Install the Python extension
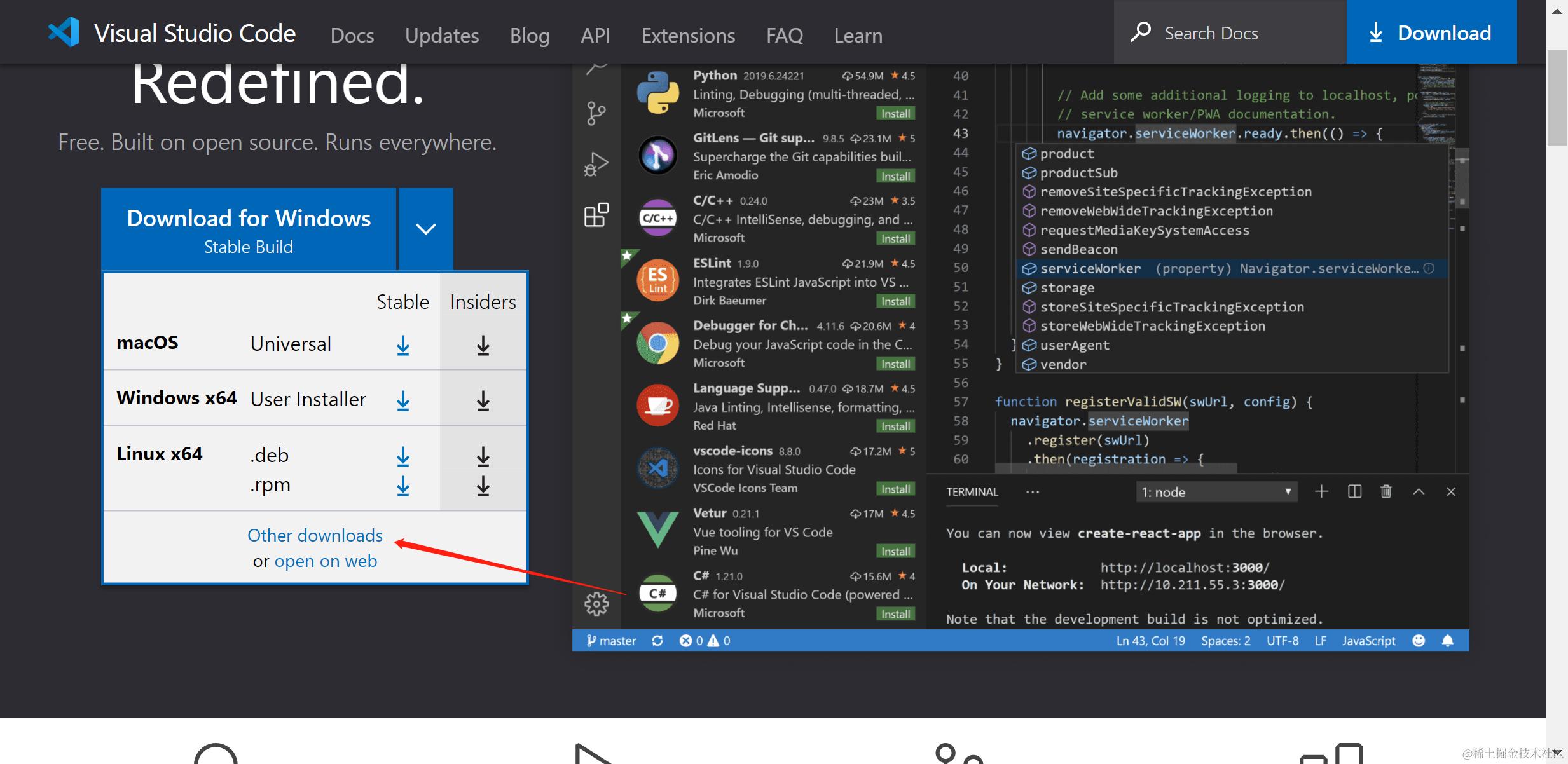The height and width of the screenshot is (764, 1568). click(896, 113)
